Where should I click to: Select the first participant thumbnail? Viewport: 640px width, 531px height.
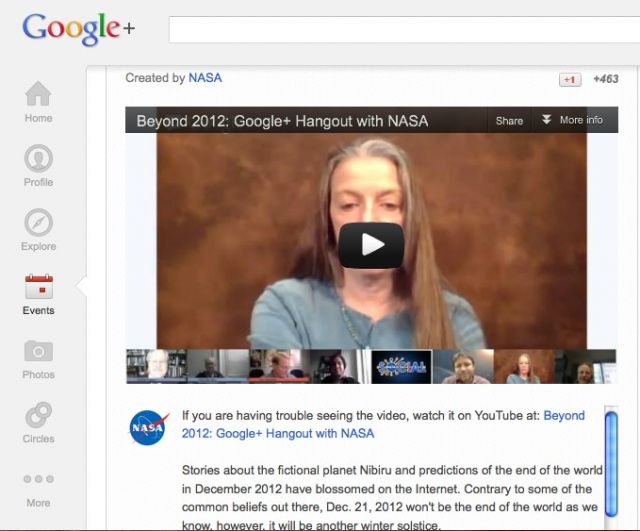click(155, 367)
